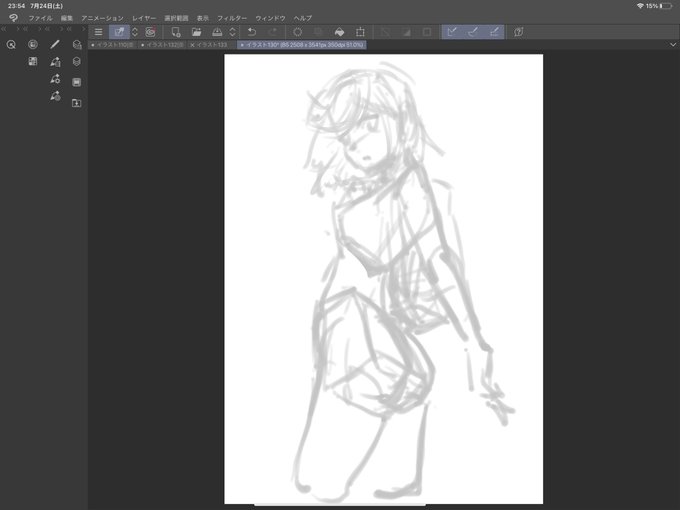Click the Undo arrow
Screen dimensions: 680x510
coord(252,32)
